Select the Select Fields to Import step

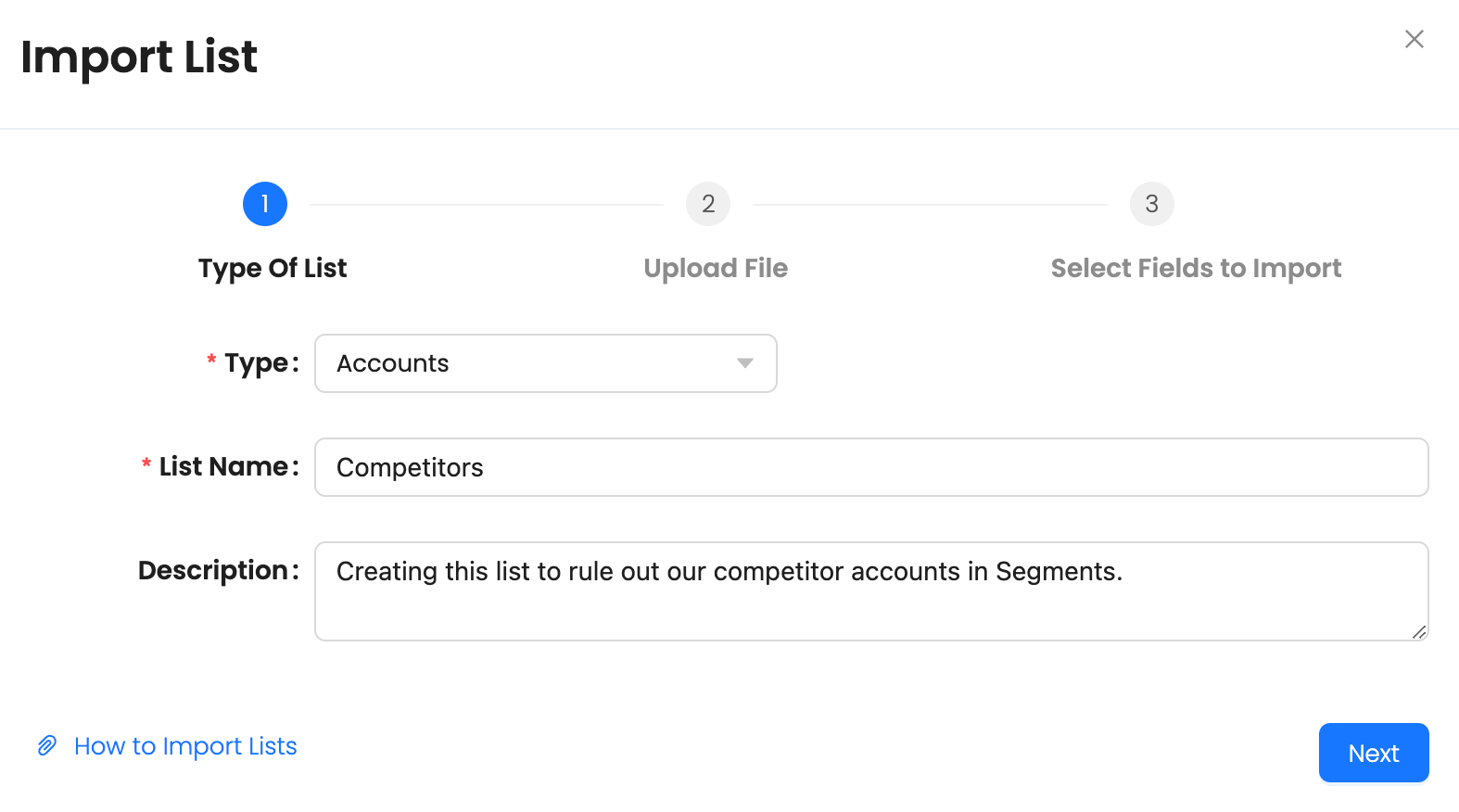click(1196, 268)
